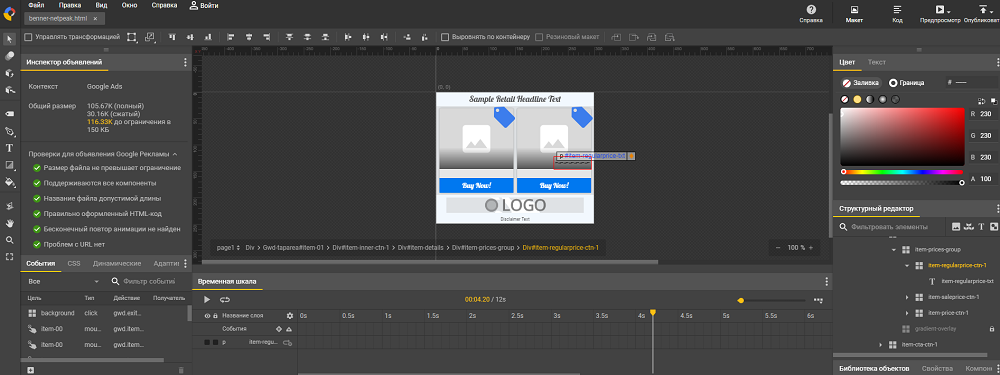Select Заливка fill option

point(860,83)
